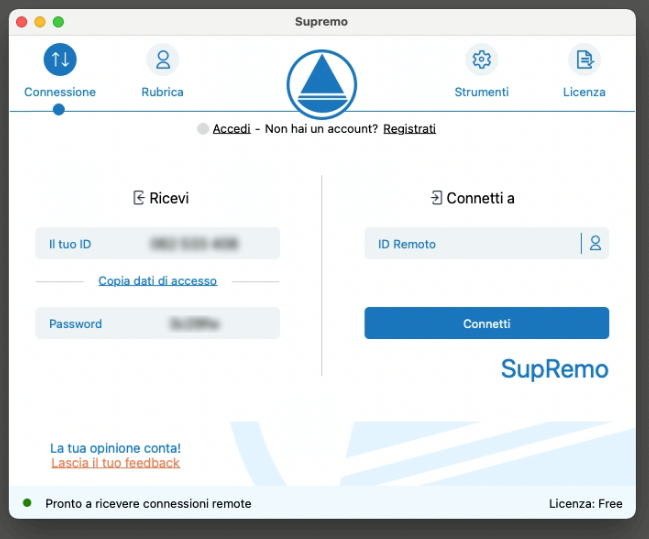Click the Connetti a heading text
Image resolution: width=649 pixels, height=539 pixels.
click(481, 198)
